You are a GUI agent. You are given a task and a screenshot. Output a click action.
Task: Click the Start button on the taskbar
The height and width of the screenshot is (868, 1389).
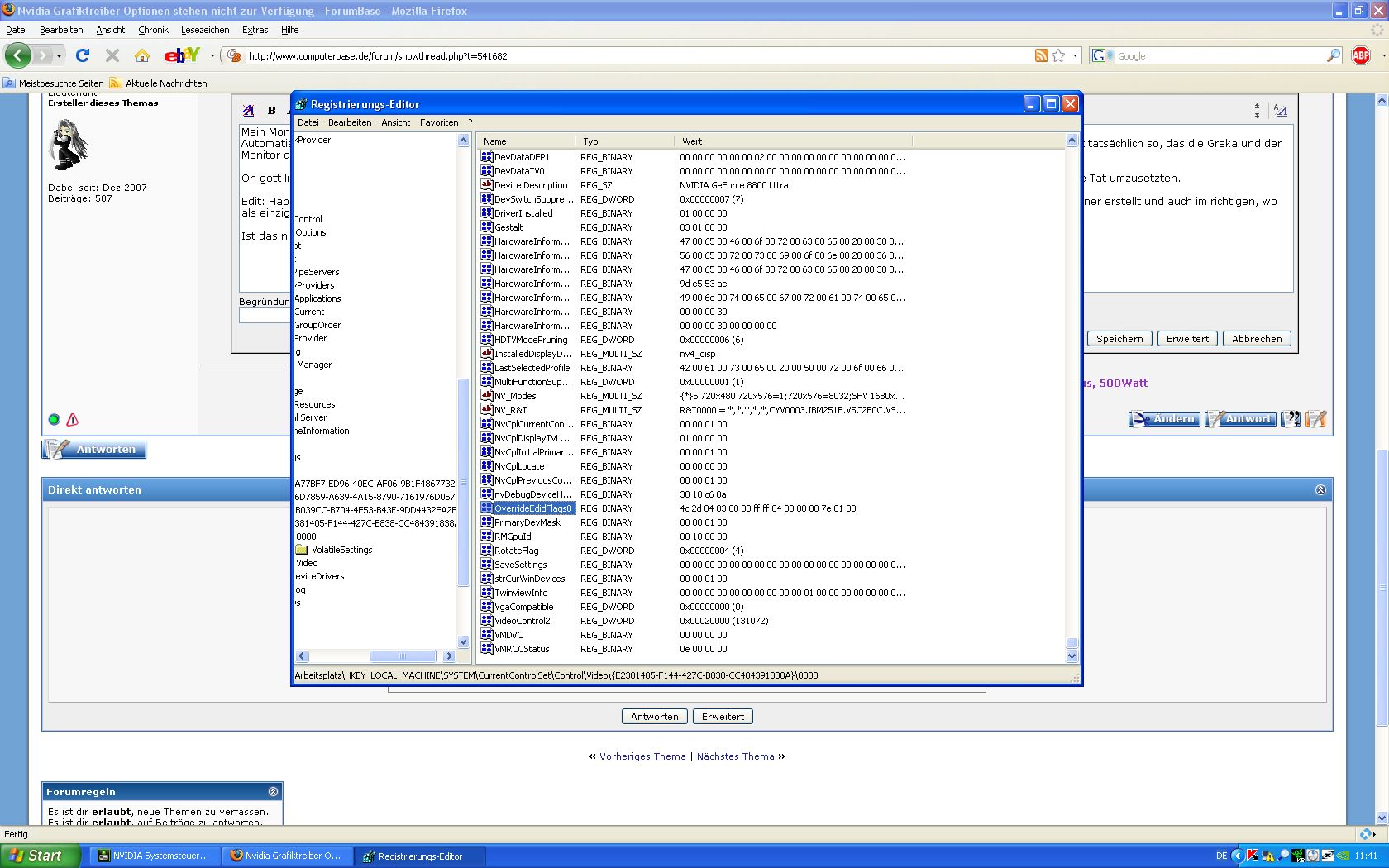[41, 856]
